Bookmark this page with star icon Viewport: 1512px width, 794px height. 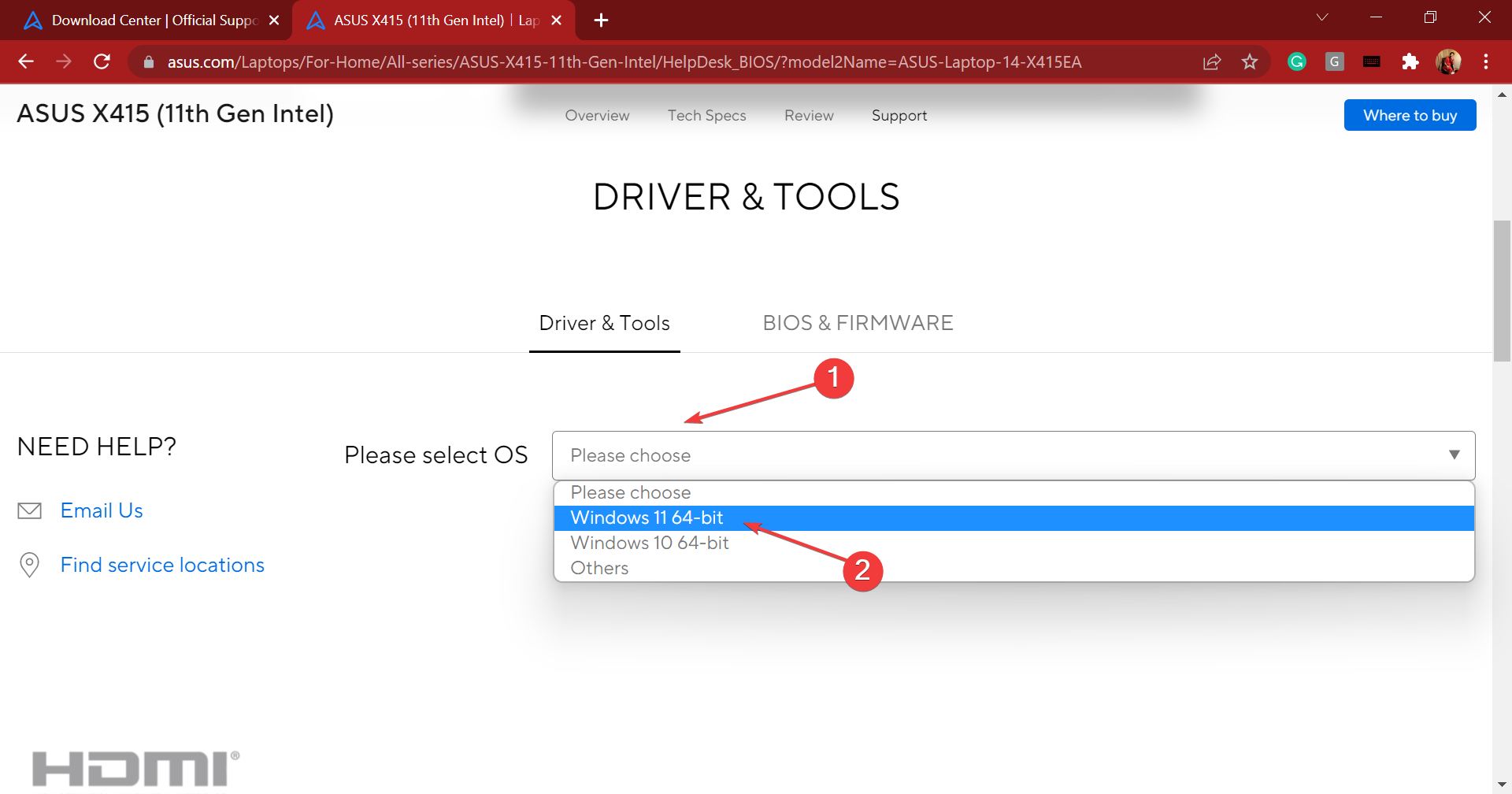(1250, 61)
